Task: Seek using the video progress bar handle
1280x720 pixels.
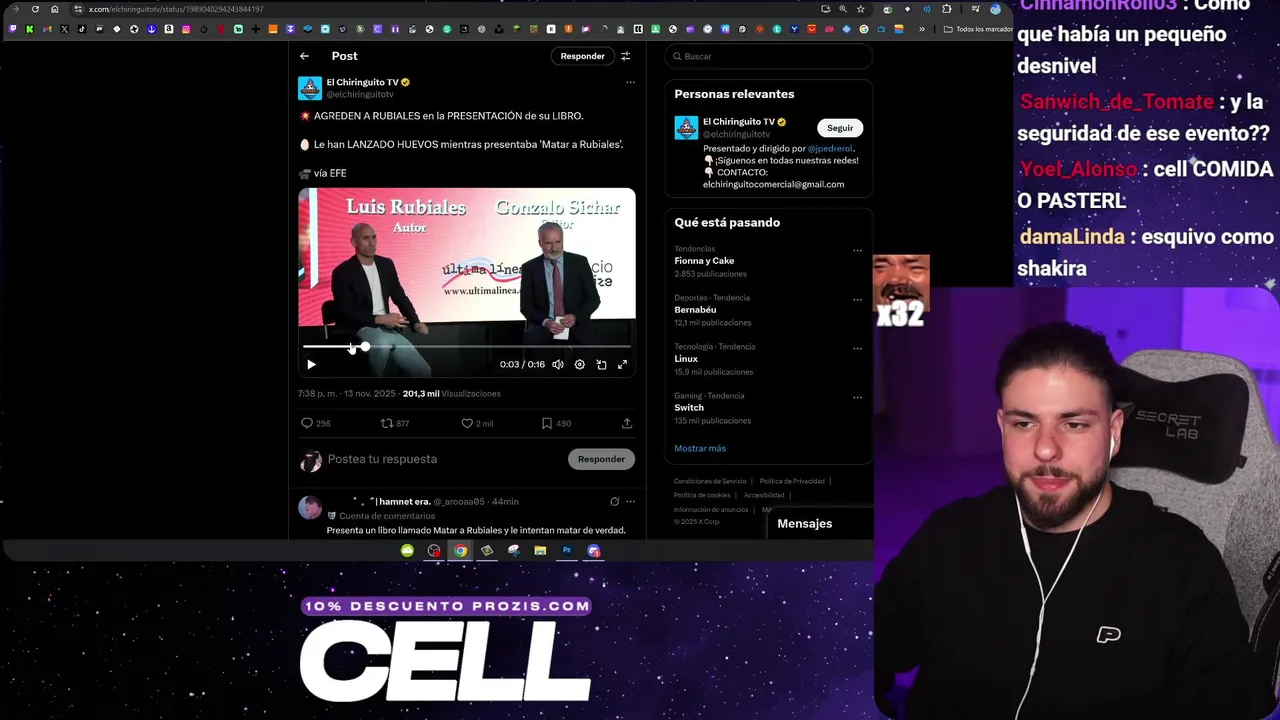Action: (365, 347)
